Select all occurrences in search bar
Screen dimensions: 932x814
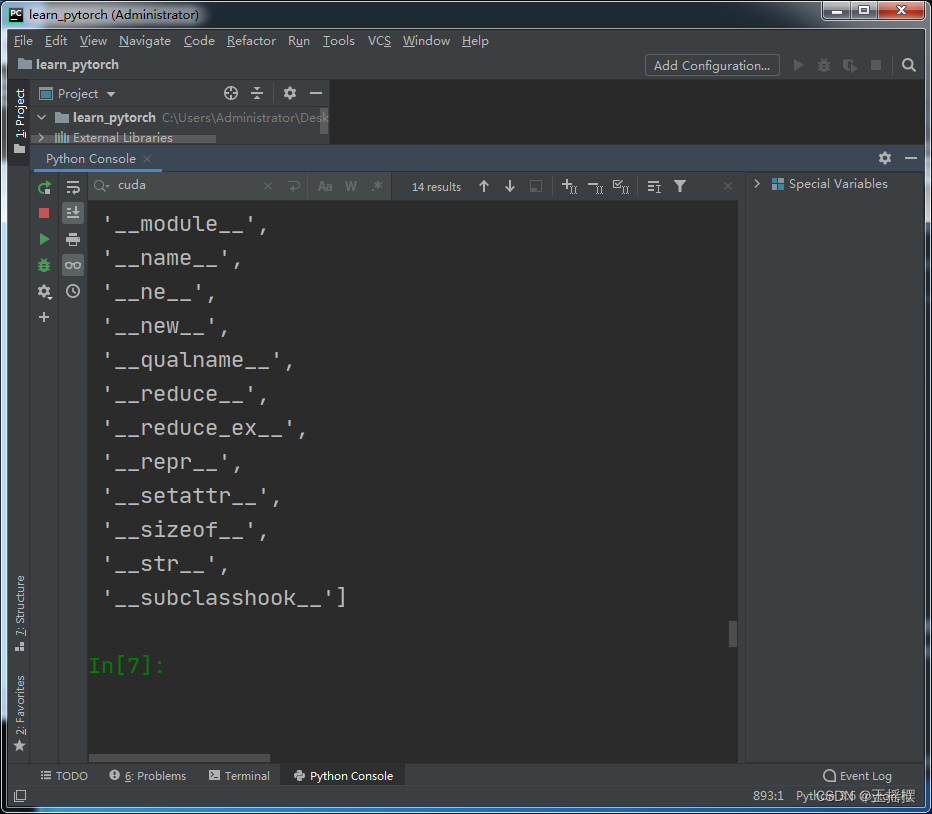621,186
